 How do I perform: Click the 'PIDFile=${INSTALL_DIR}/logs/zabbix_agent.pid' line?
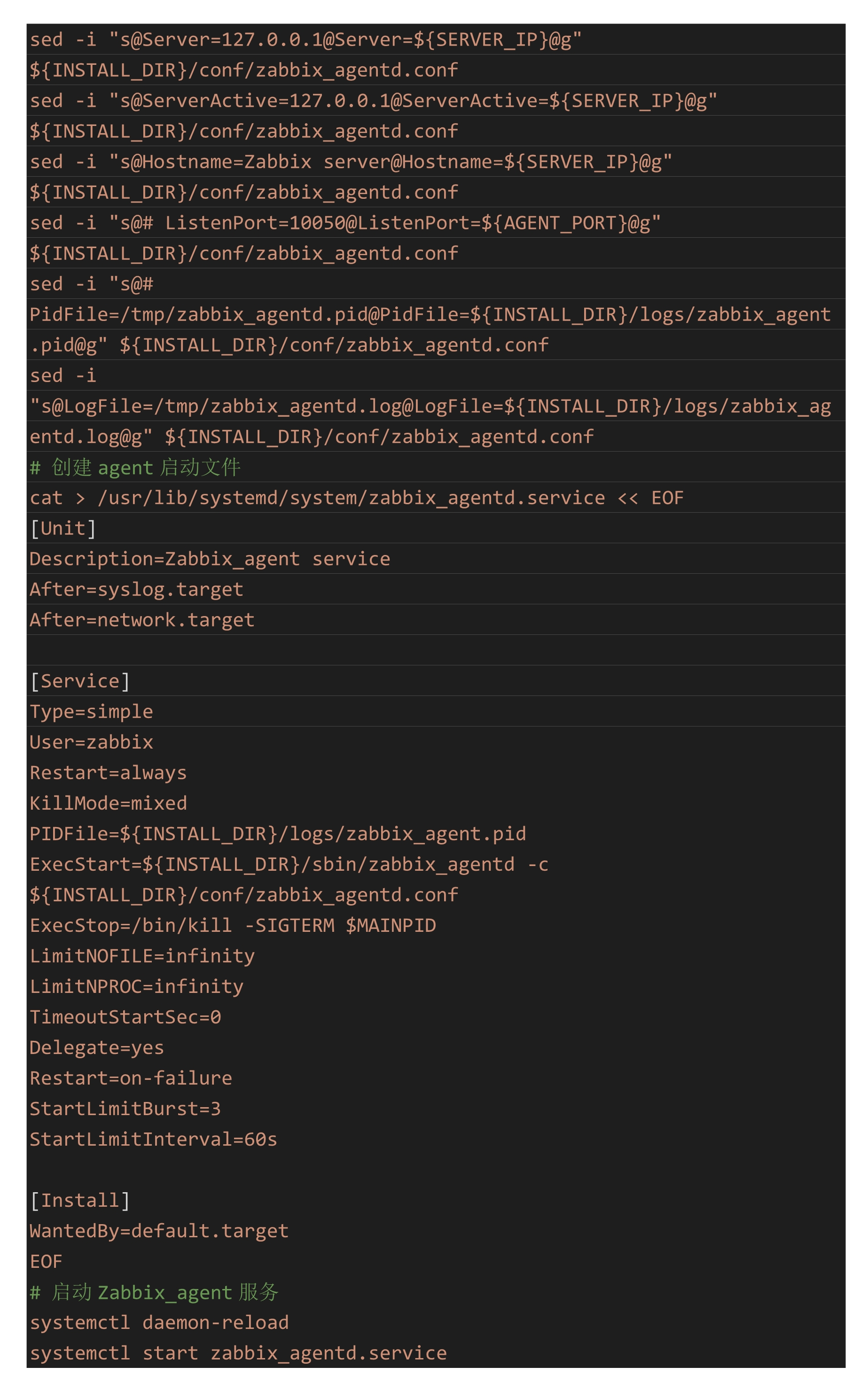click(x=278, y=833)
